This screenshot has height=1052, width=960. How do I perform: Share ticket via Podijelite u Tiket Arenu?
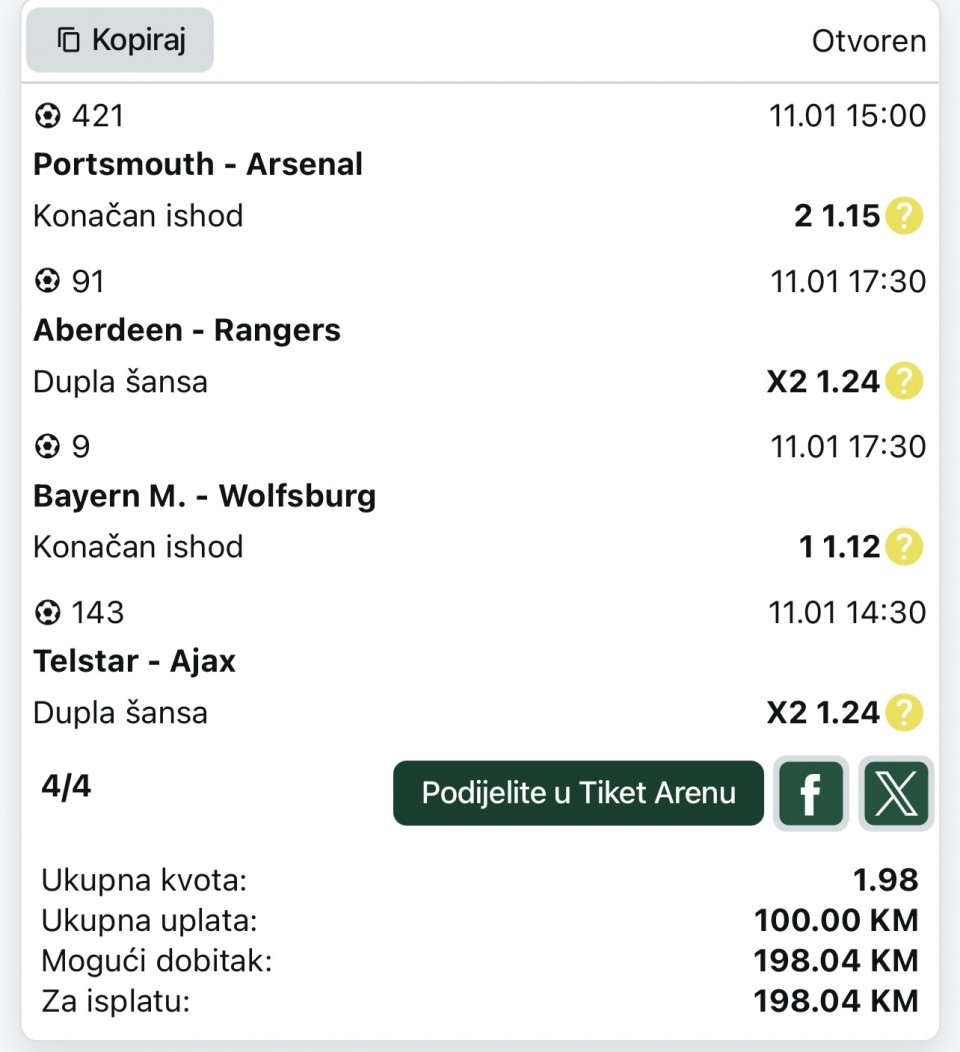click(578, 793)
